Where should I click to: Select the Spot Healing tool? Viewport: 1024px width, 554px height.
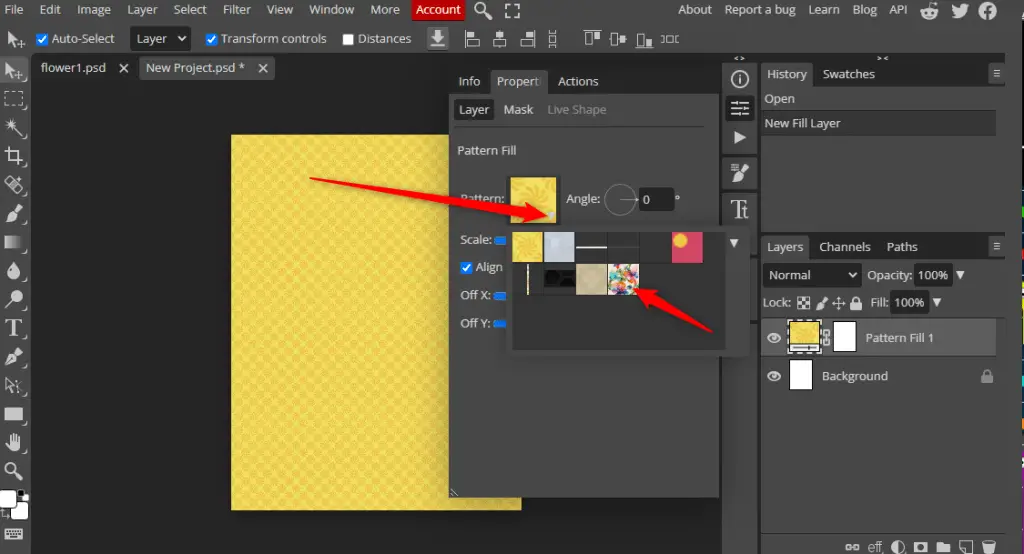14,185
